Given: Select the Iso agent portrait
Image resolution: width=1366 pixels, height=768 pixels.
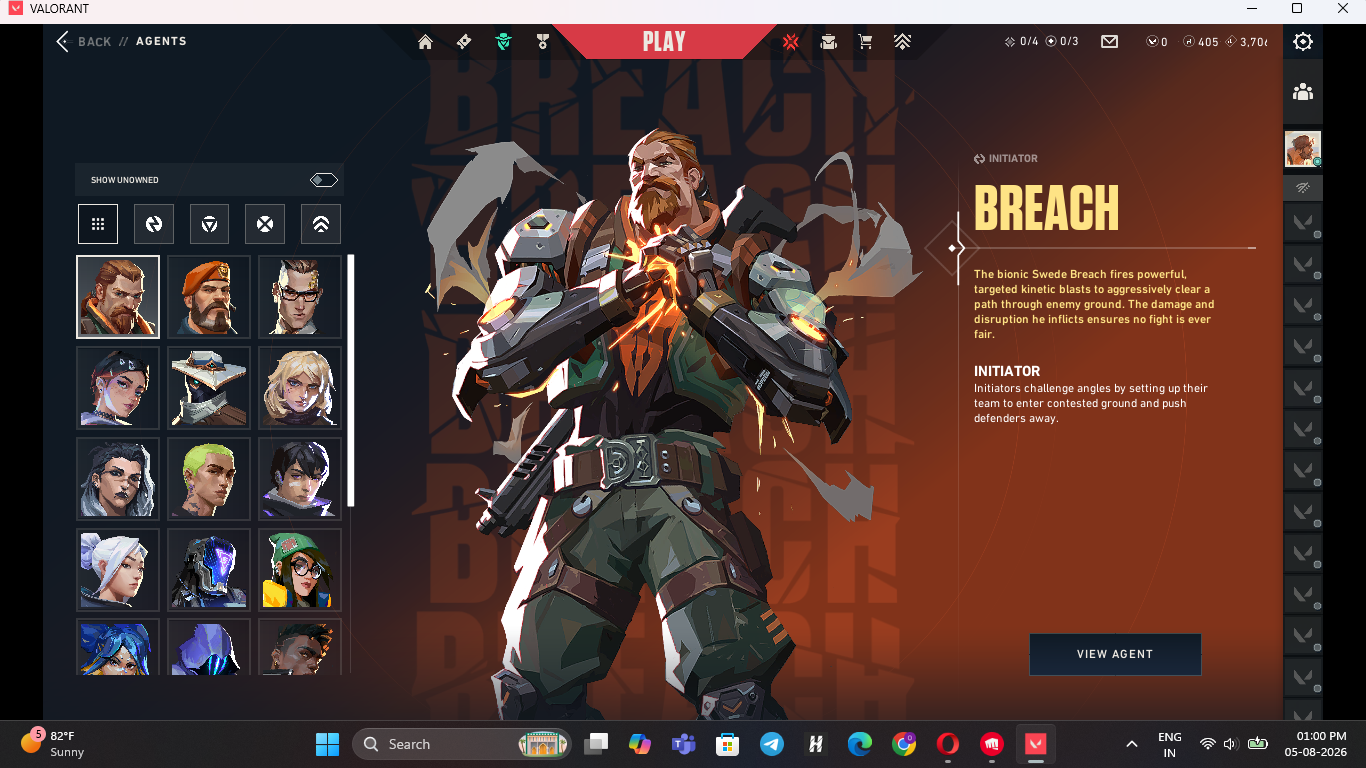Looking at the screenshot, I should [300, 479].
